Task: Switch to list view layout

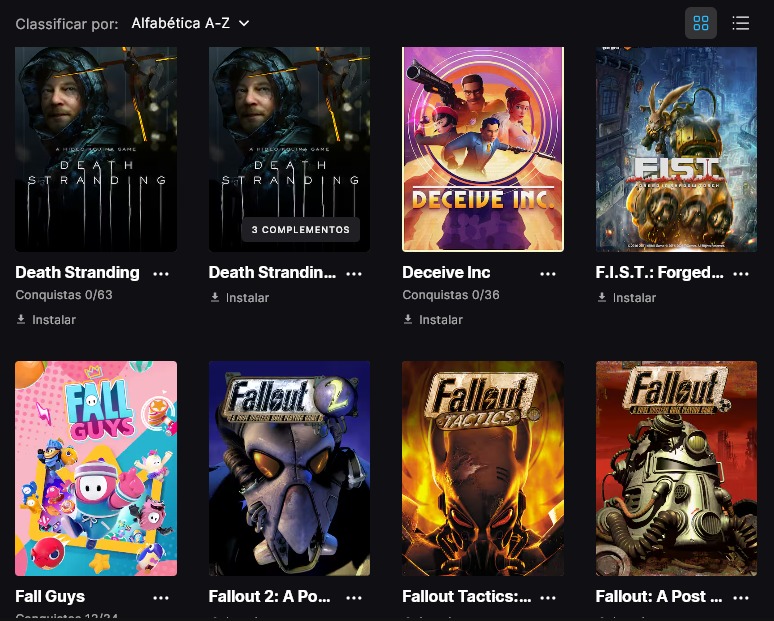Action: click(741, 23)
